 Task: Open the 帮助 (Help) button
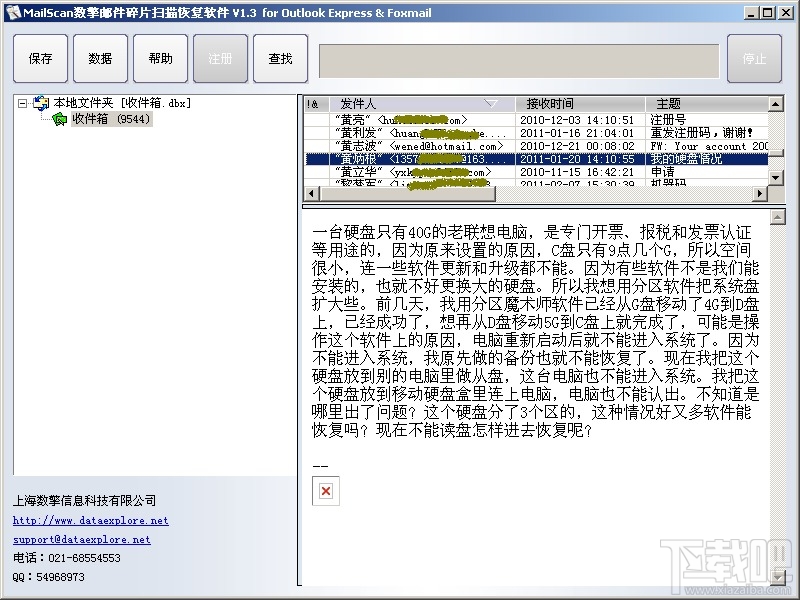[x=160, y=59]
